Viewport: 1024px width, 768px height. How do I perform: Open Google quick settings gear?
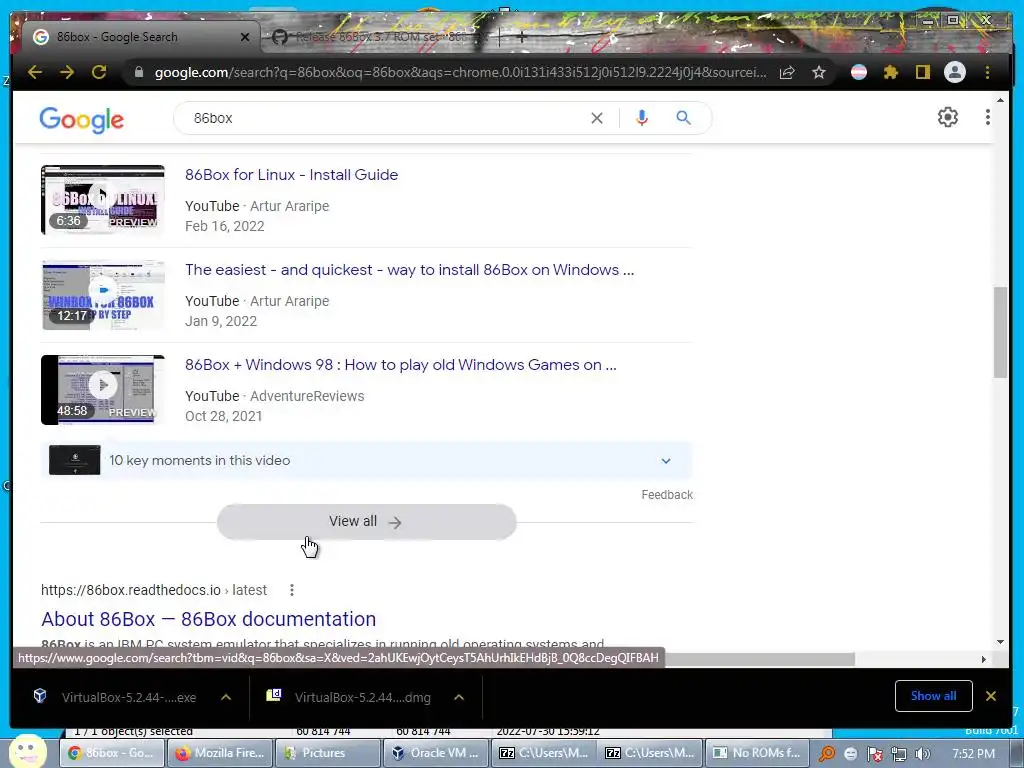tap(948, 117)
